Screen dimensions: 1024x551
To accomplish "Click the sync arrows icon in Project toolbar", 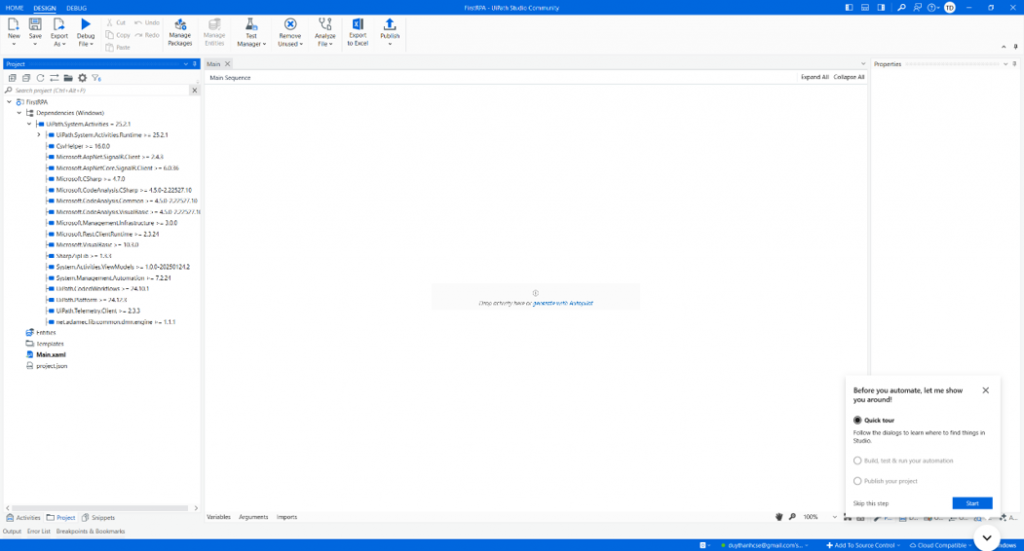I will (x=54, y=78).
